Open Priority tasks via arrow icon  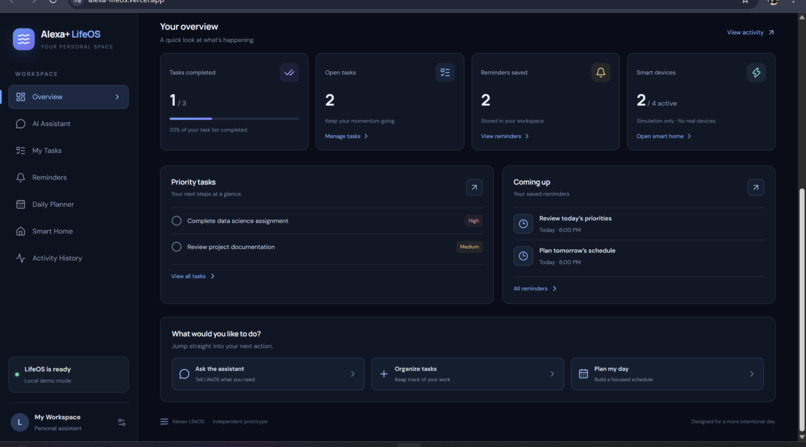474,188
